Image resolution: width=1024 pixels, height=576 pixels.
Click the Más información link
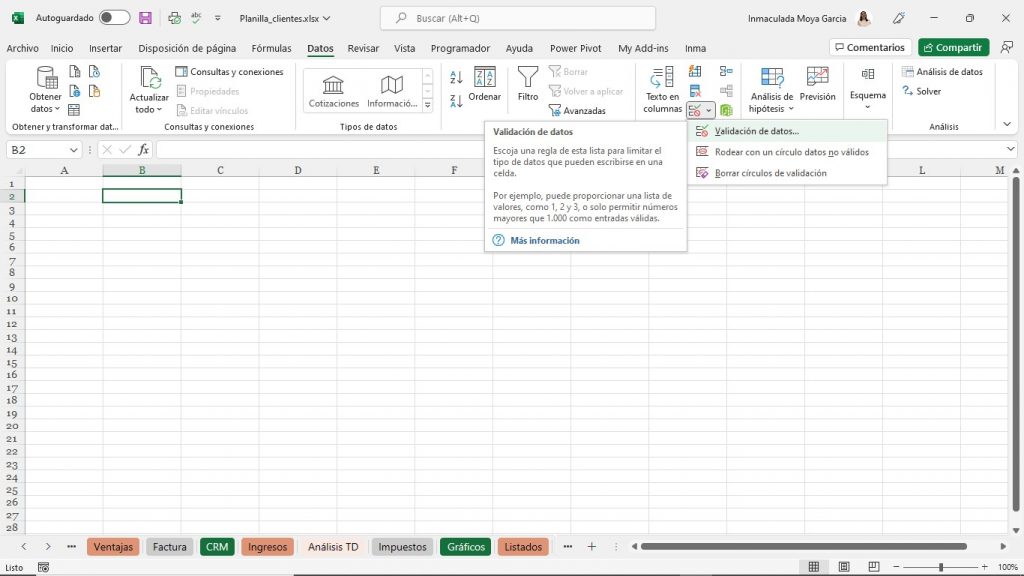coord(544,240)
